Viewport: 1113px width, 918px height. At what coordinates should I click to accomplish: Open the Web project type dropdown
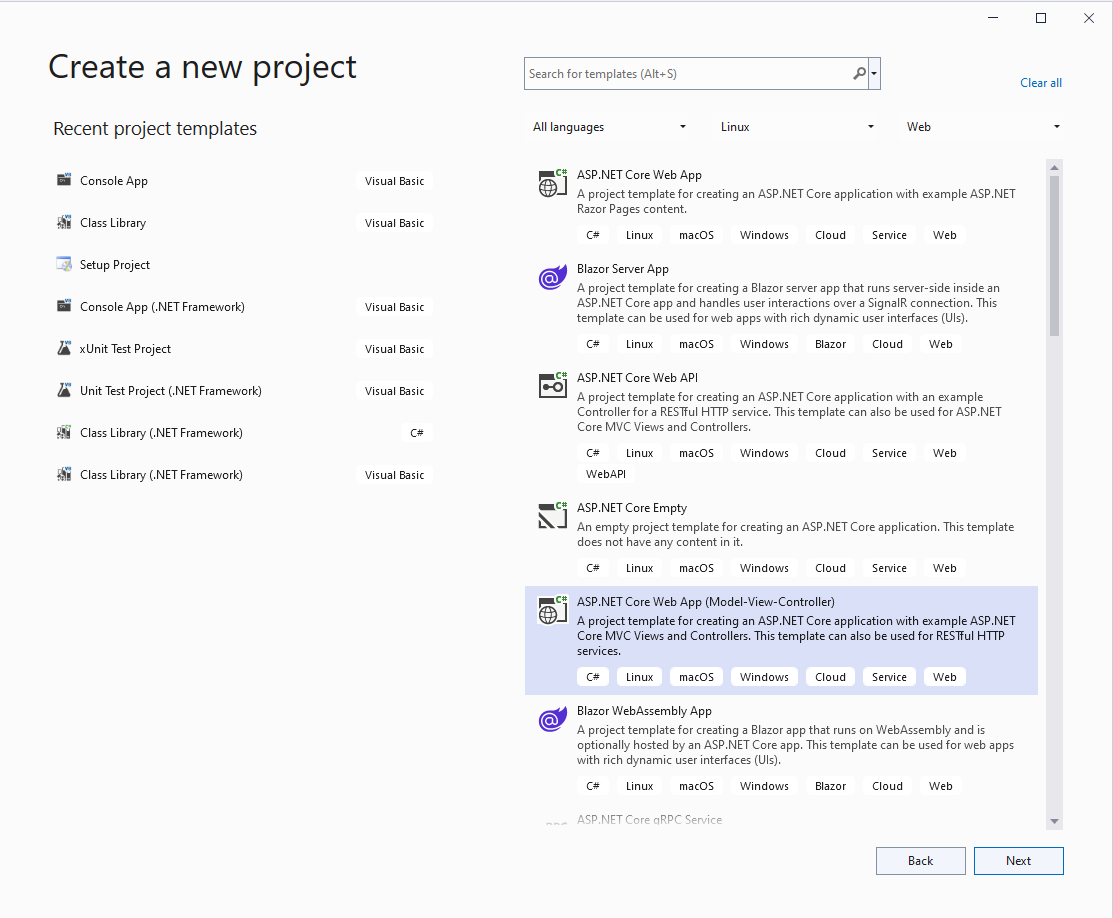pyautogui.click(x=983, y=127)
